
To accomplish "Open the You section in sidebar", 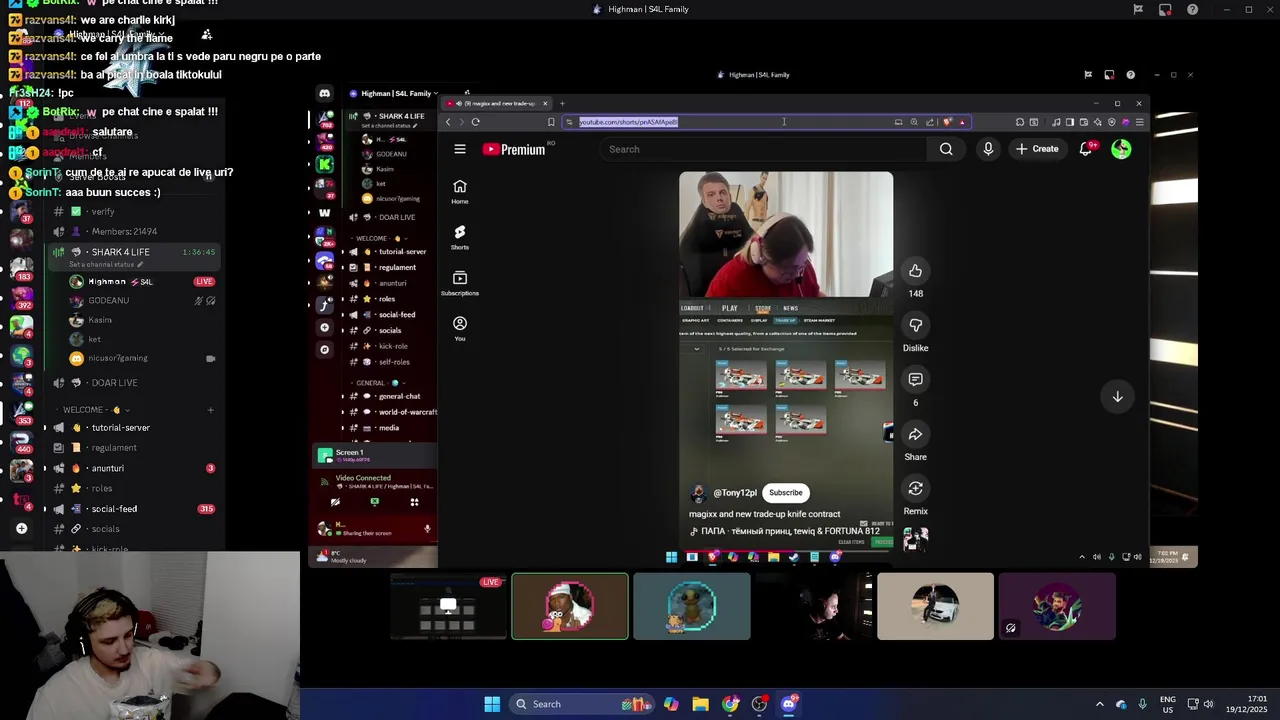I will (460, 329).
